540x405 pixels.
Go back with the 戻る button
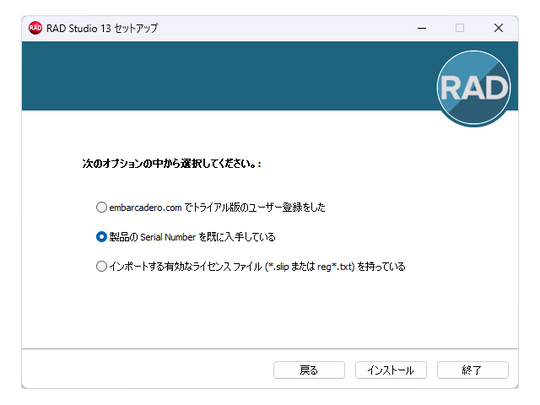tap(309, 370)
